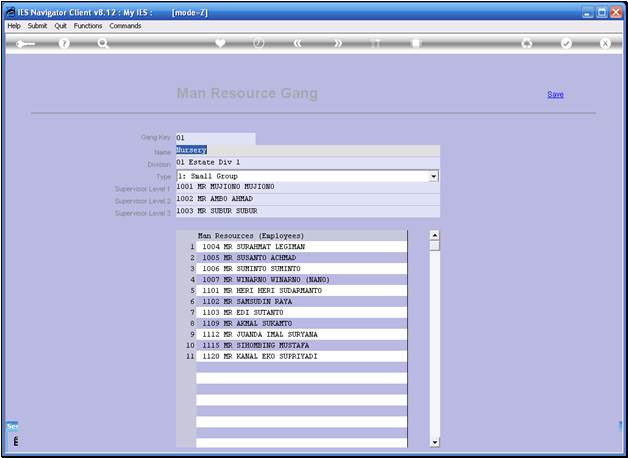The width and height of the screenshot is (628, 458).
Task: Click the Division field 01 Estate Div 1
Action: pos(308,163)
